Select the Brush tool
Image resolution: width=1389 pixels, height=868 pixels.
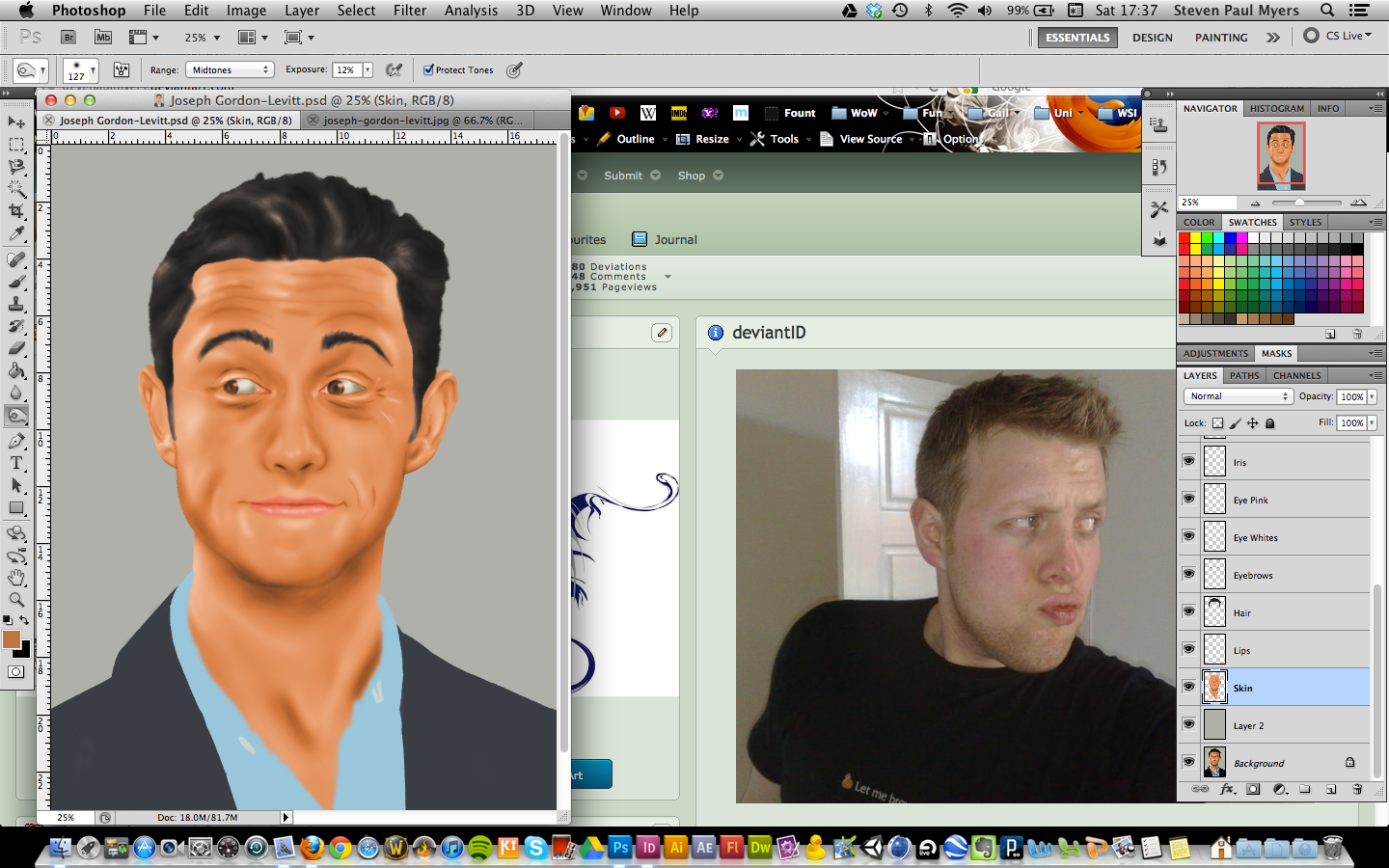[x=16, y=282]
